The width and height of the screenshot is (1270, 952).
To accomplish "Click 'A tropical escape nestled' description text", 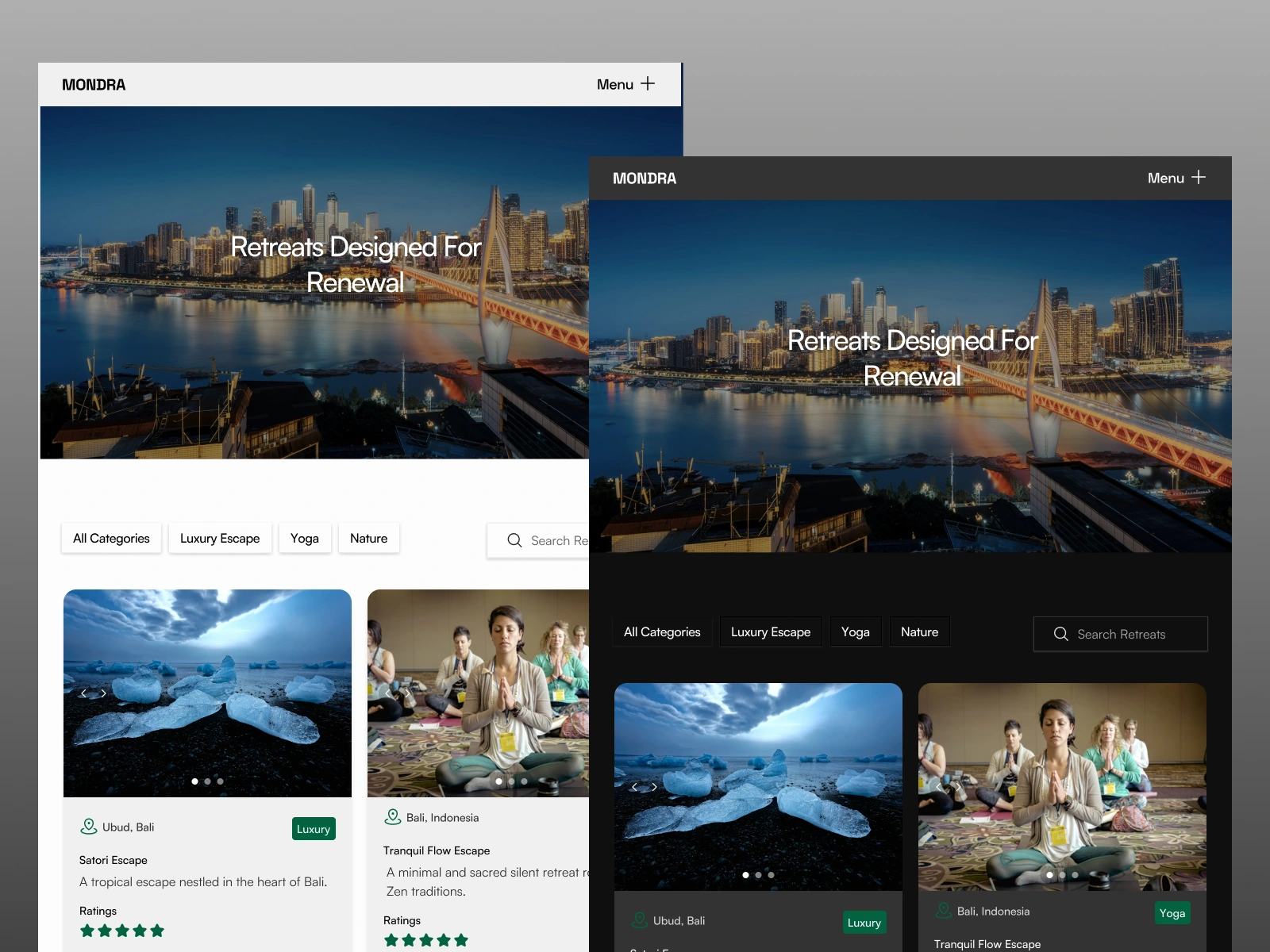I will [x=203, y=881].
